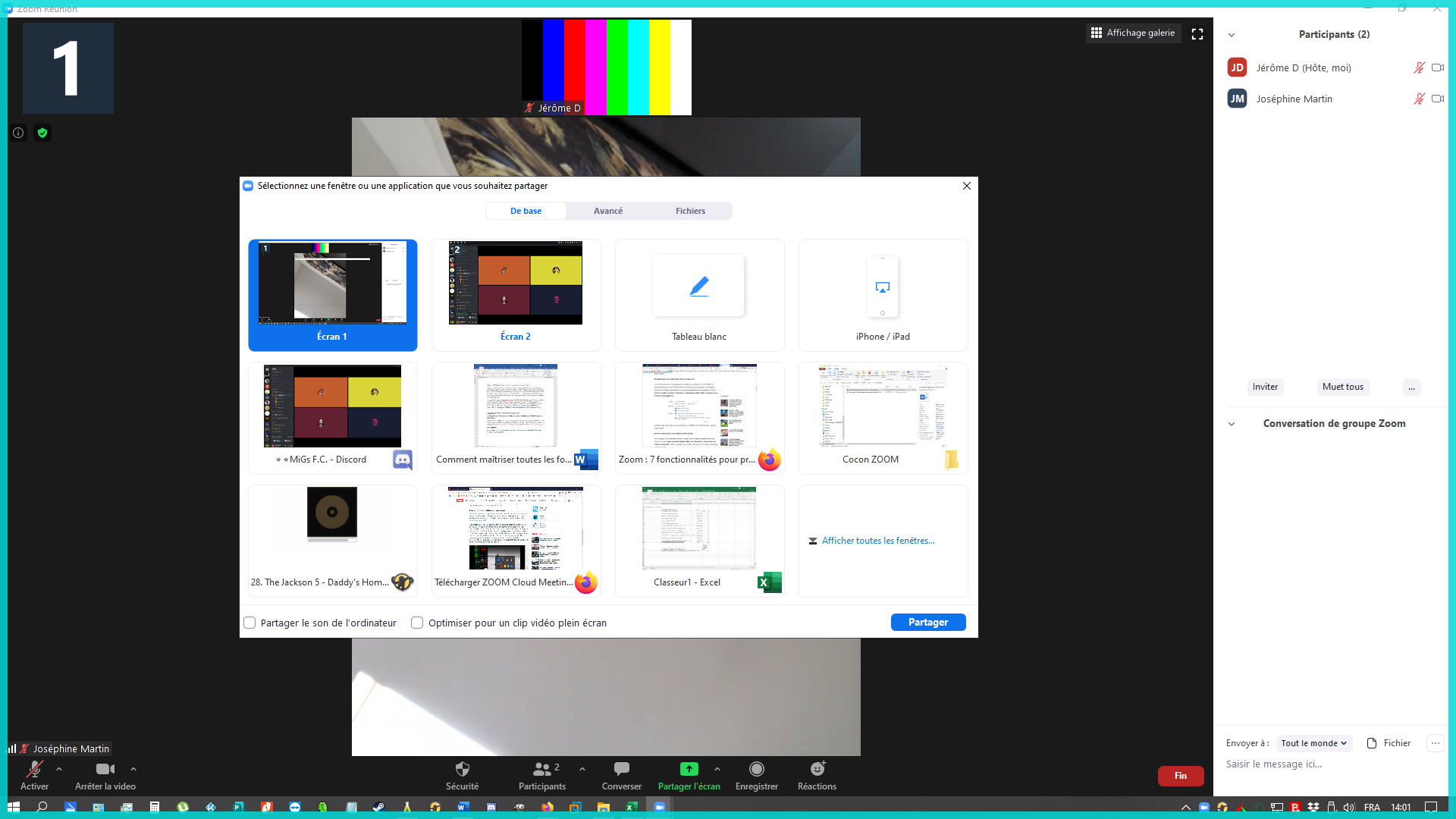Screen dimensions: 1456x819
Task: Click the Sécurité shield icon
Action: [462, 769]
